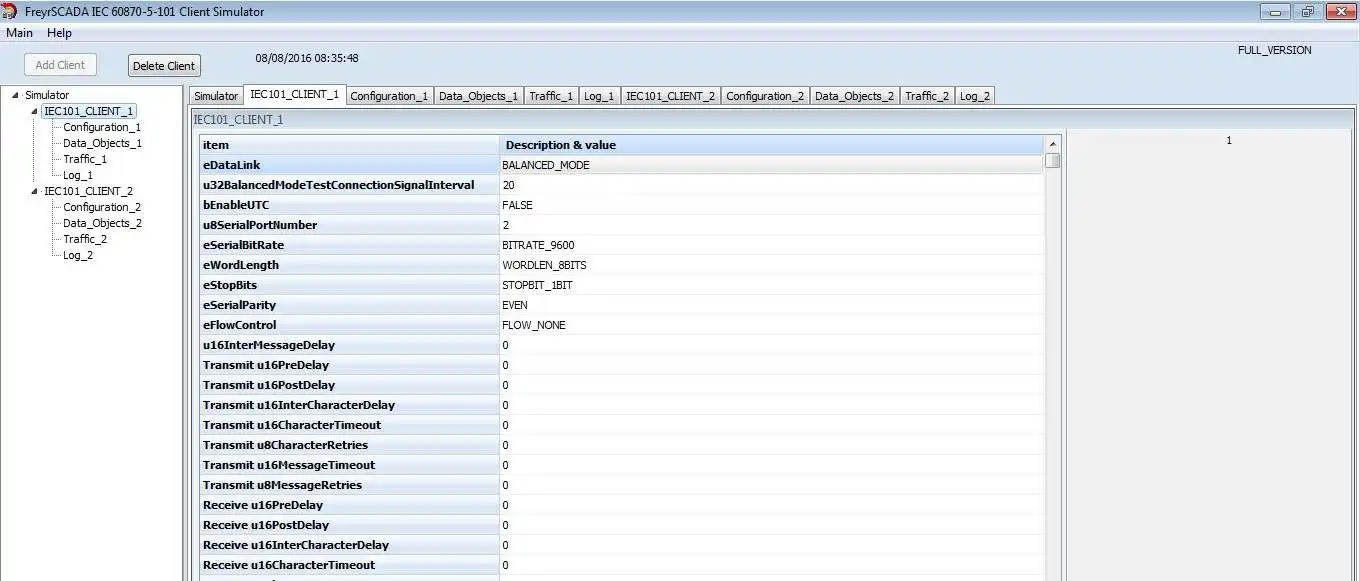Click the eSerialBitRate row label

coord(349,245)
